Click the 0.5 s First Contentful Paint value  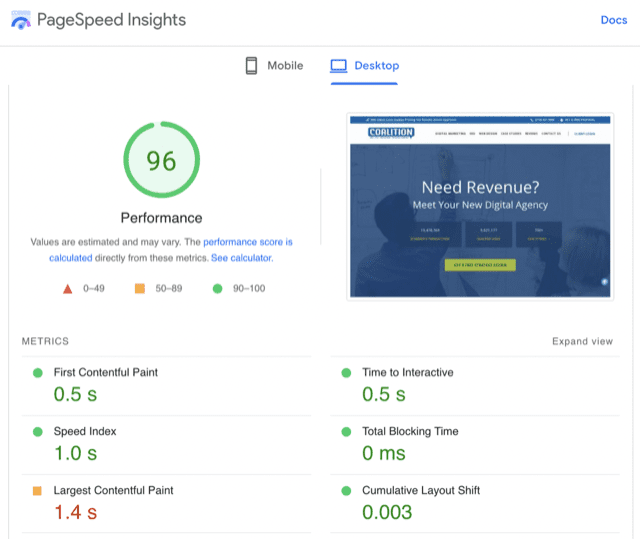click(76, 394)
